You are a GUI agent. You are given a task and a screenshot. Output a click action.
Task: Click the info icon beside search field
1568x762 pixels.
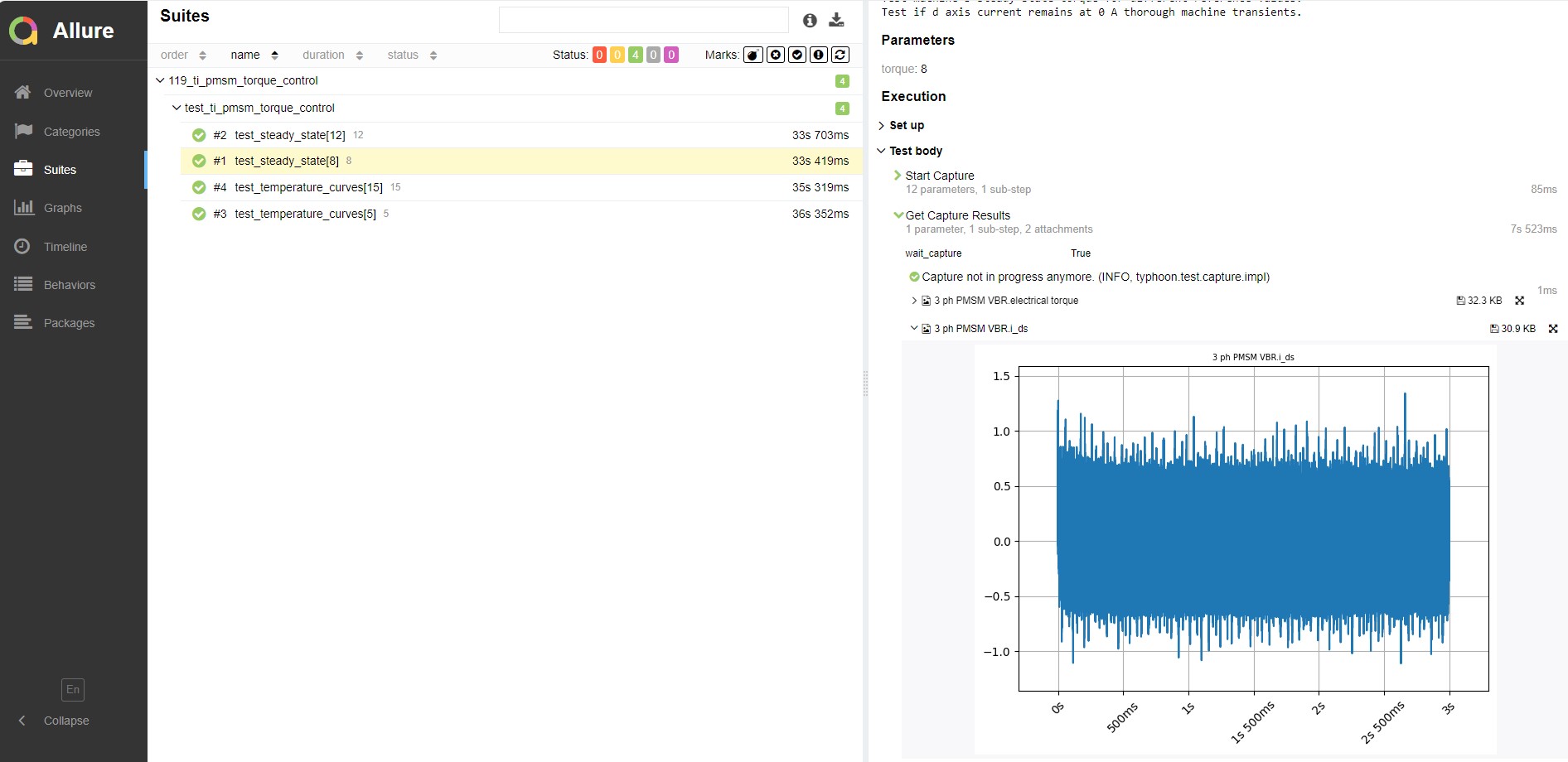coord(810,21)
